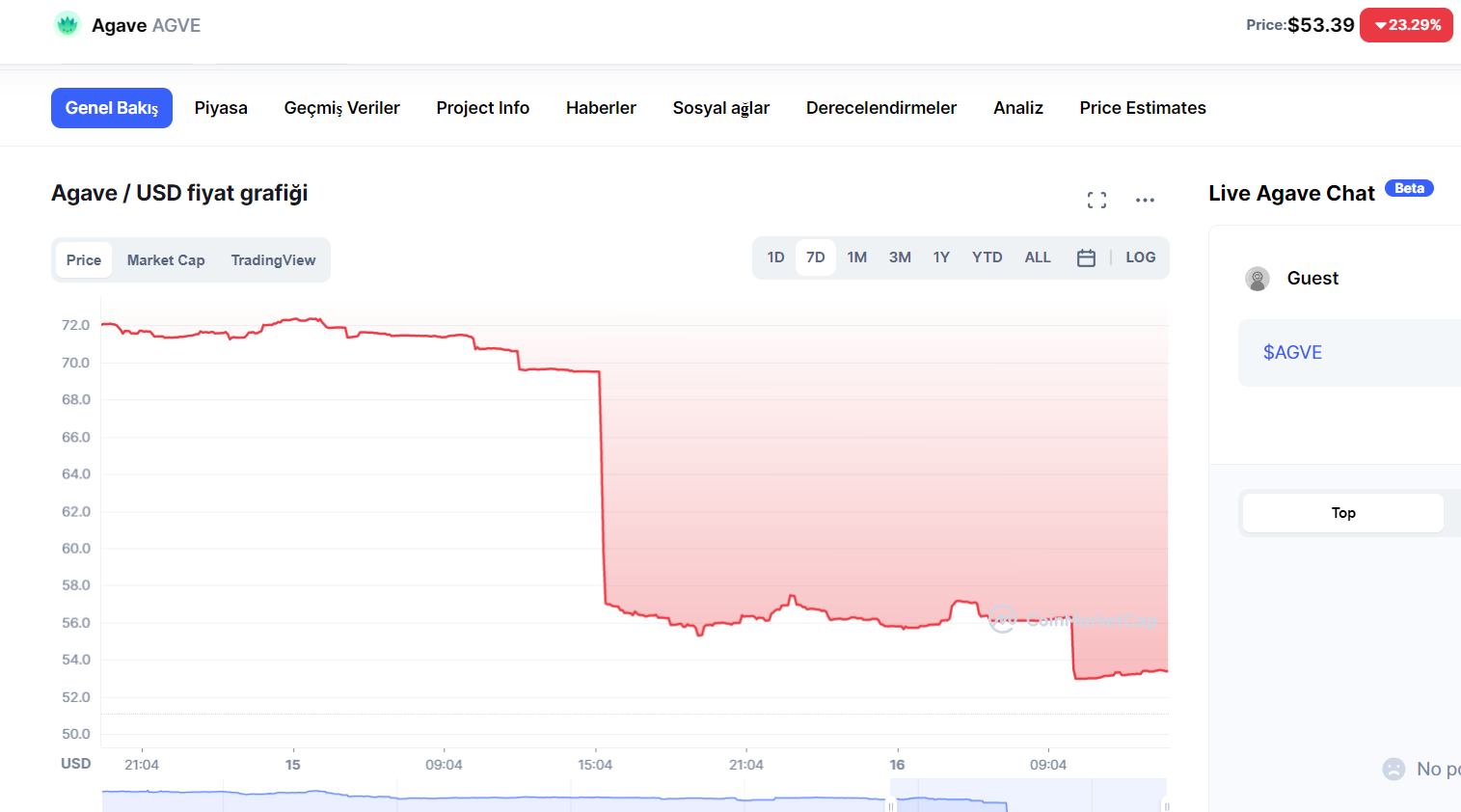Screen dimensions: 1461x812
Task: Click the red 23.29% price change badge
Action: 1406,25
